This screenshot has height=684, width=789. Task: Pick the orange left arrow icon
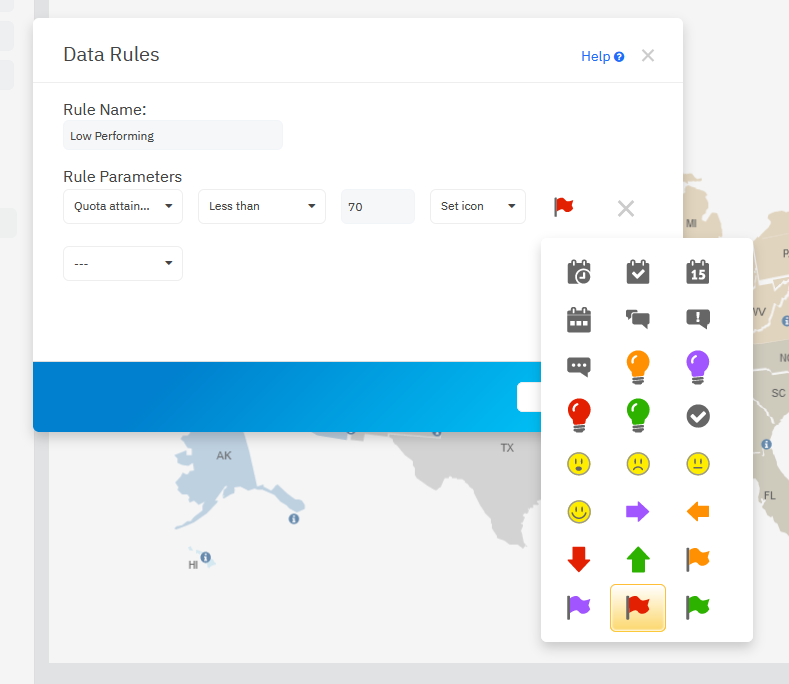click(697, 512)
